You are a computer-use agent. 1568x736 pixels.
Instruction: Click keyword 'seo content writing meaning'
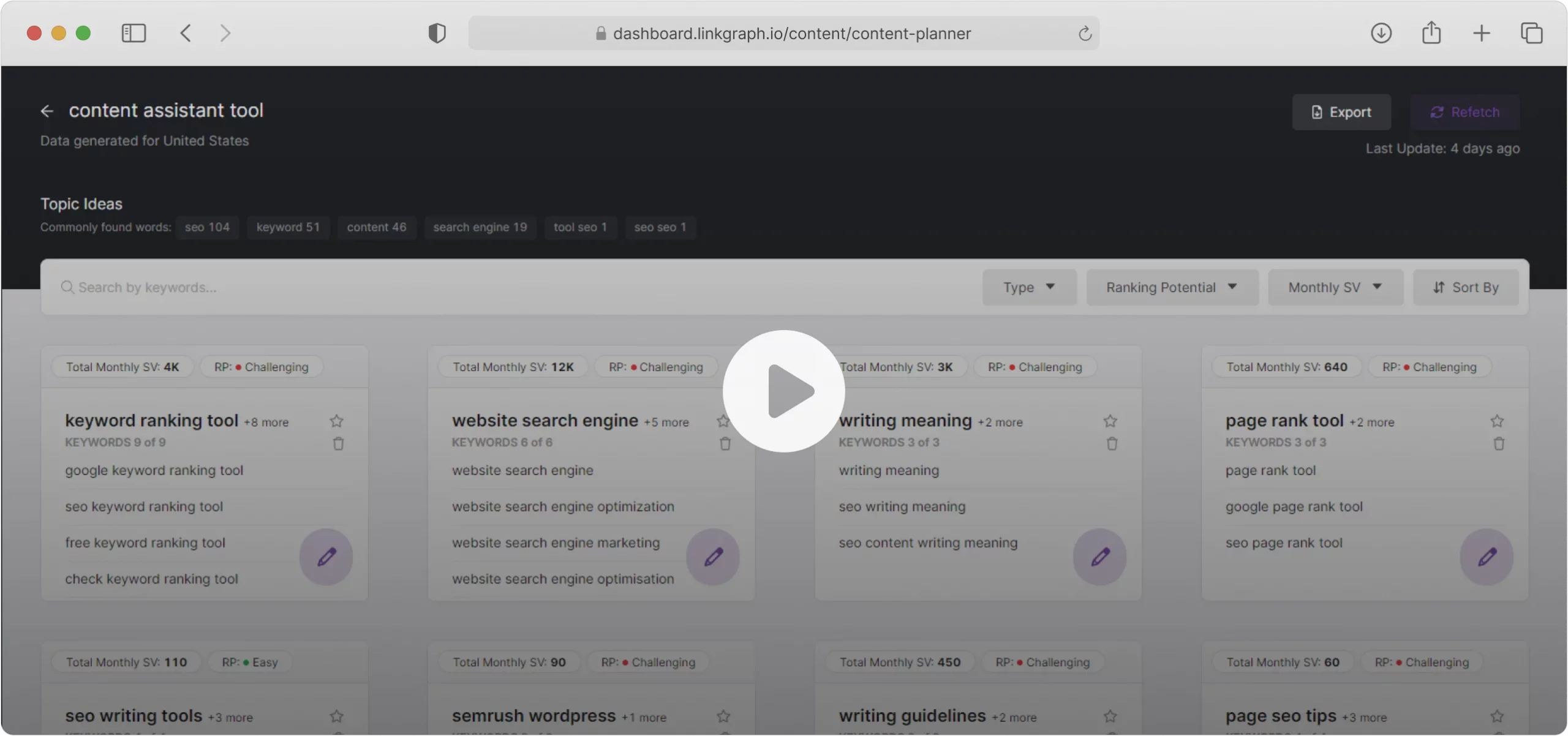(x=928, y=543)
